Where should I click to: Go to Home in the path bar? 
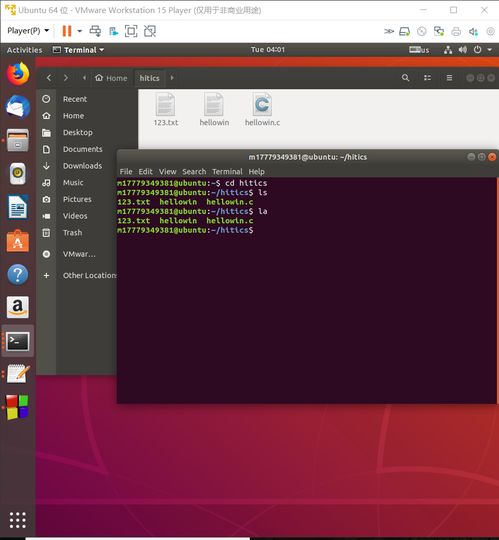click(111, 78)
